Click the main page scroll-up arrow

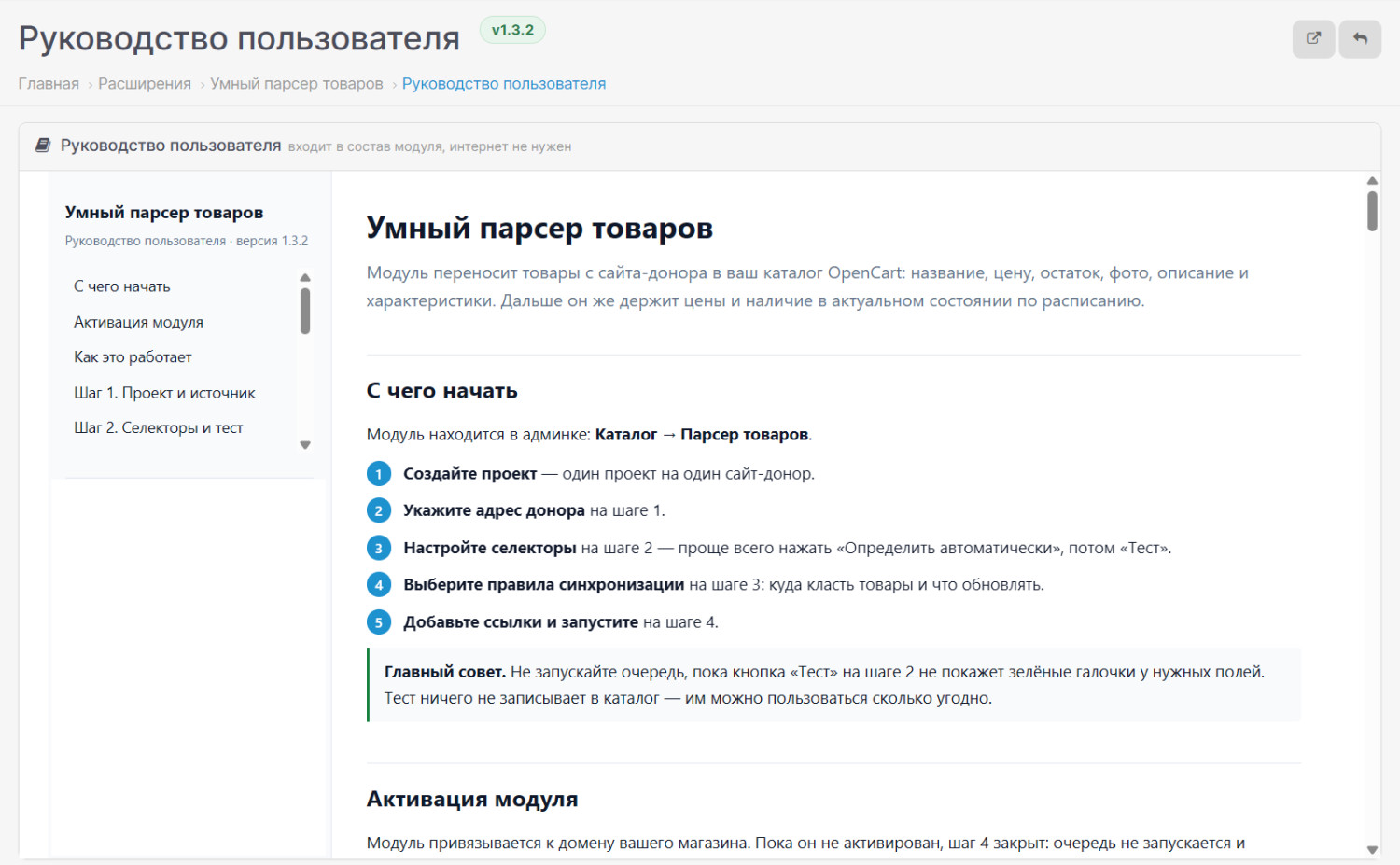click(1372, 181)
